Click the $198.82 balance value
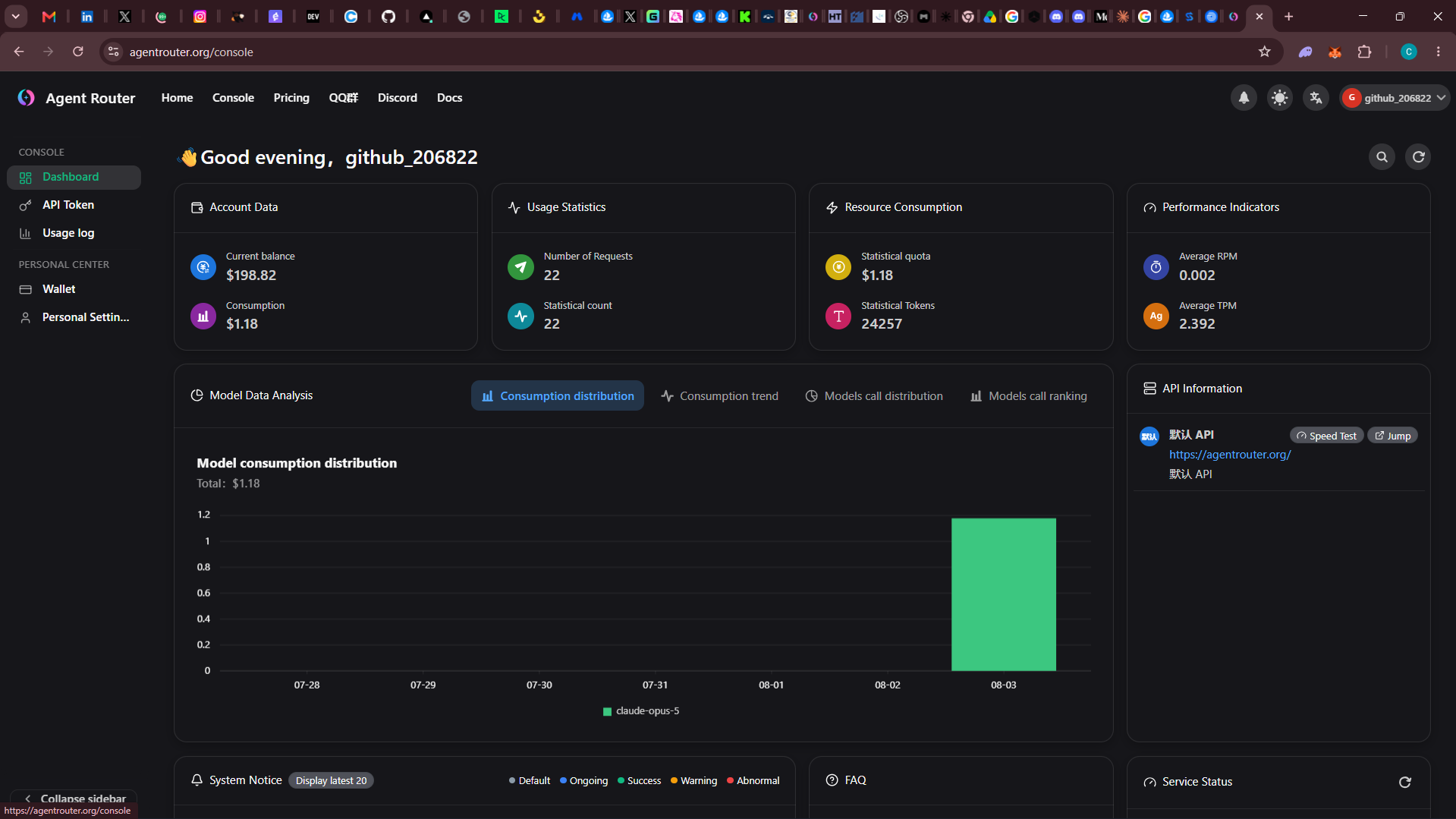This screenshot has height=819, width=1456. tap(251, 276)
